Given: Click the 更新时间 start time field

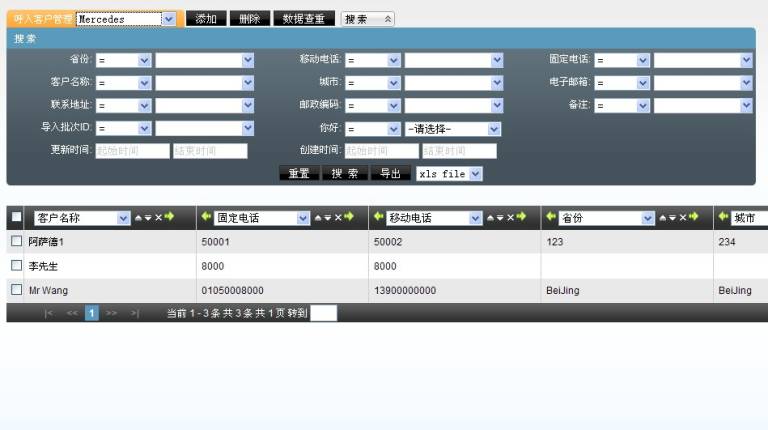Looking at the screenshot, I should tap(132, 151).
